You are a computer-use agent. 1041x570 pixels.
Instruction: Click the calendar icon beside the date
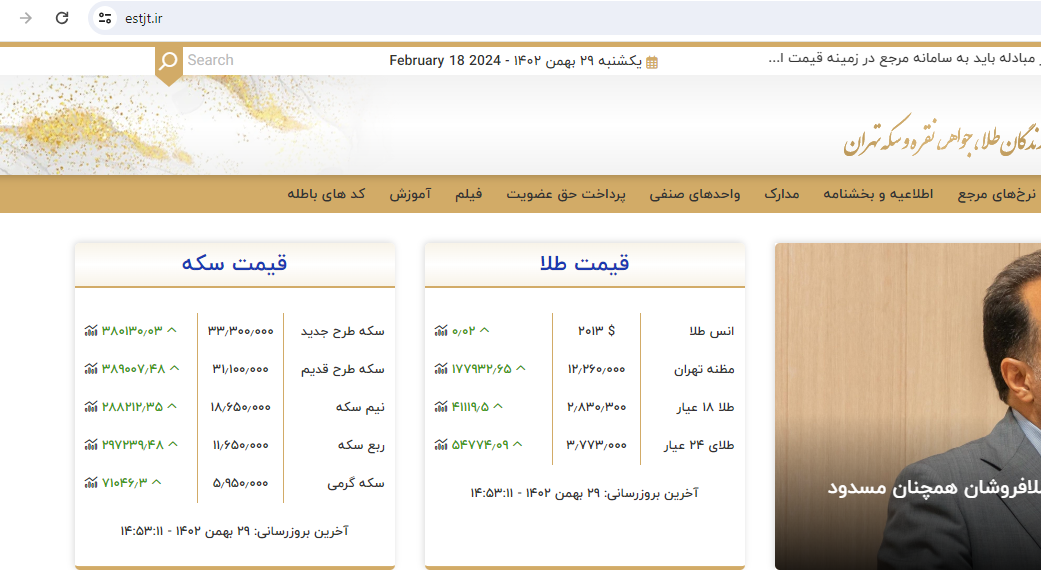[x=652, y=62]
